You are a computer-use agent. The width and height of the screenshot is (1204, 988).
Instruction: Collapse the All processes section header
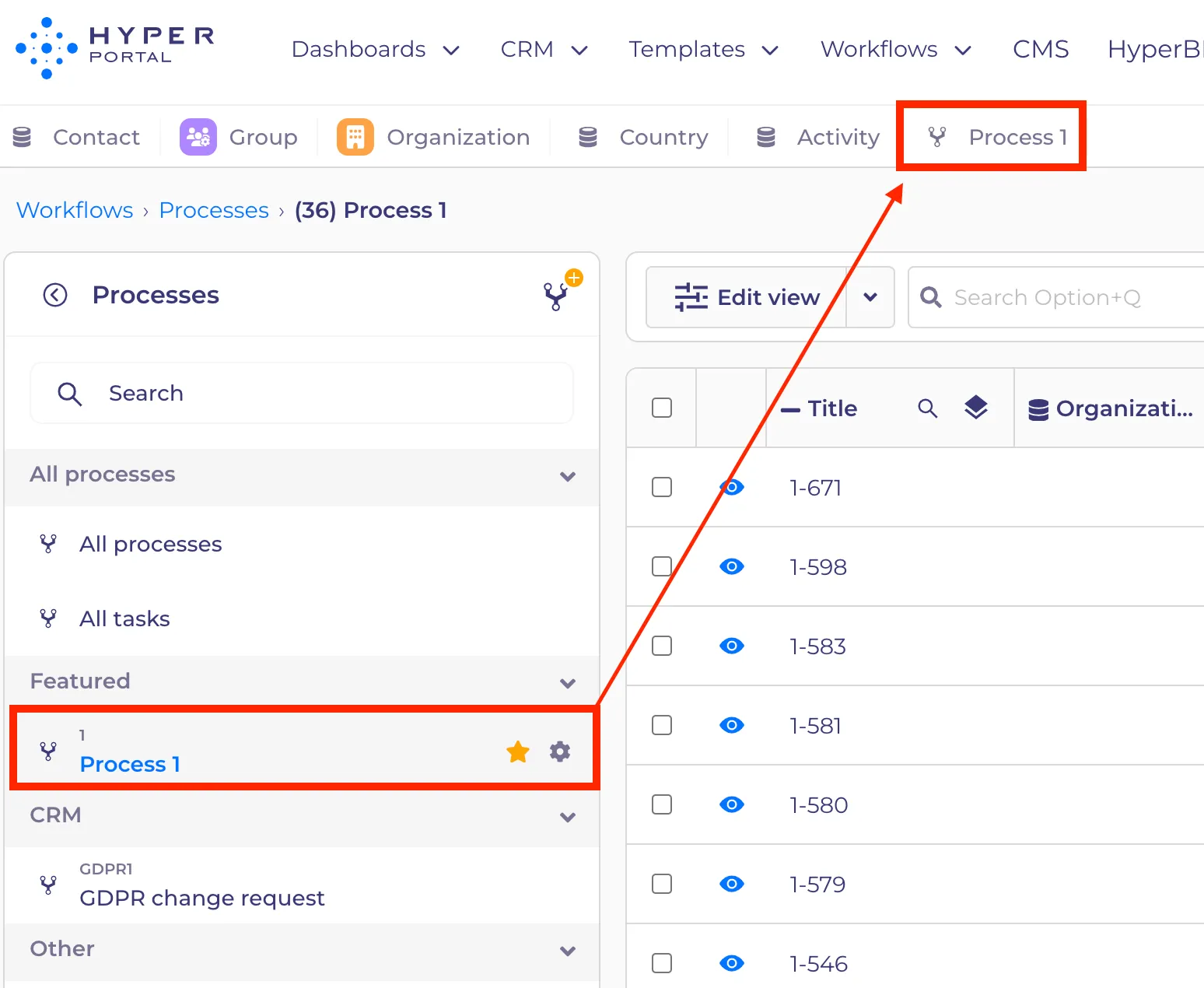(302, 475)
